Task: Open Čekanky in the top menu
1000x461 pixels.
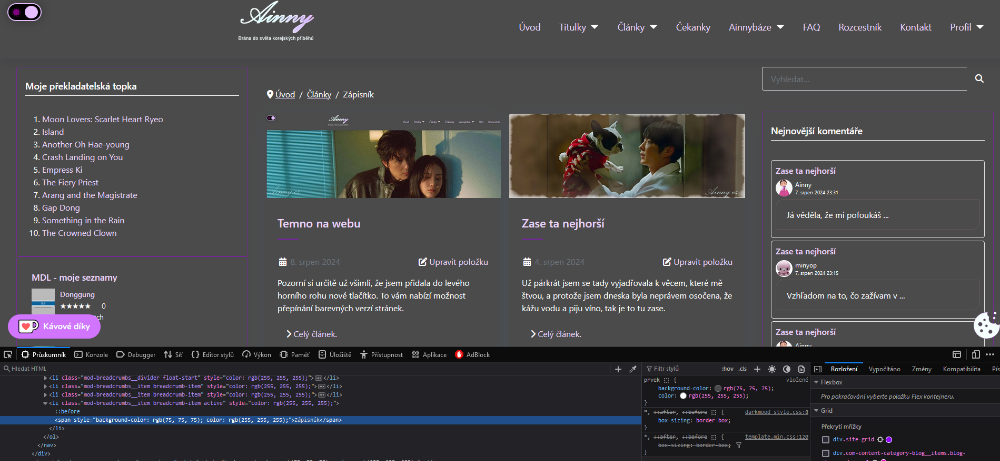Action: point(693,27)
